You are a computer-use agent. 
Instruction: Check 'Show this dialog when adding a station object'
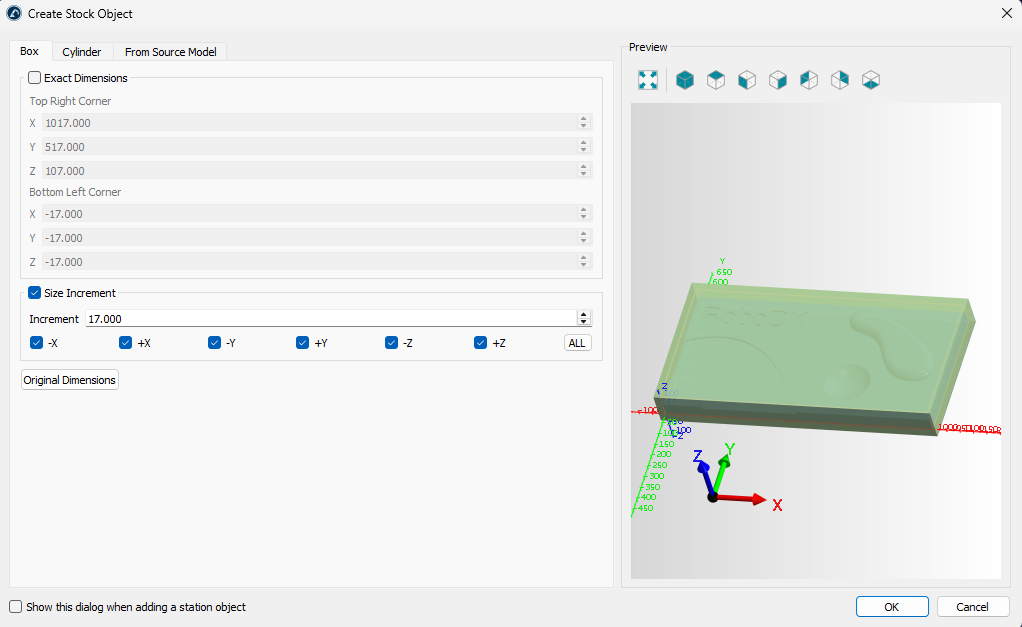pos(15,607)
